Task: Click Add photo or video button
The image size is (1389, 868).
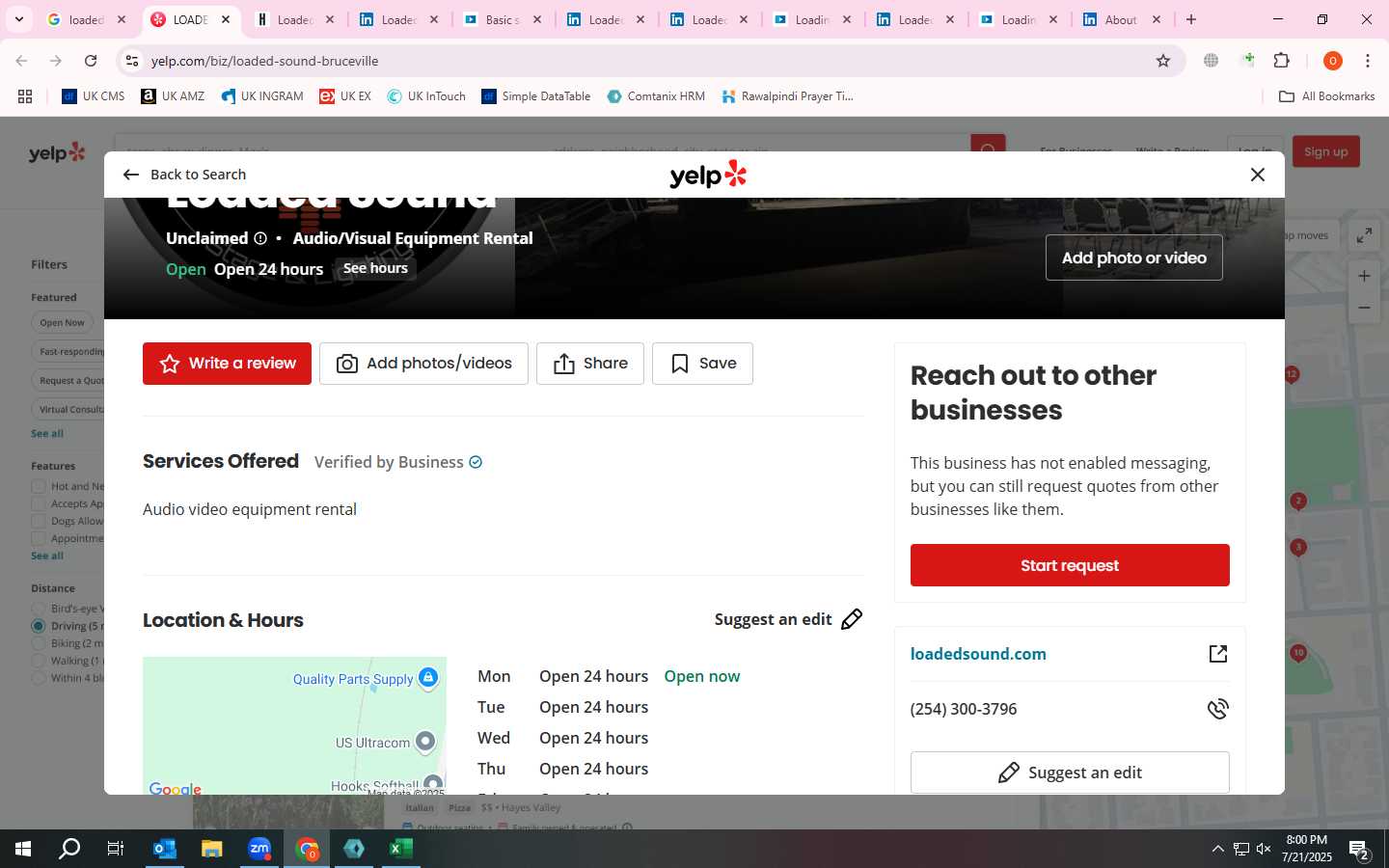Action: point(1134,258)
